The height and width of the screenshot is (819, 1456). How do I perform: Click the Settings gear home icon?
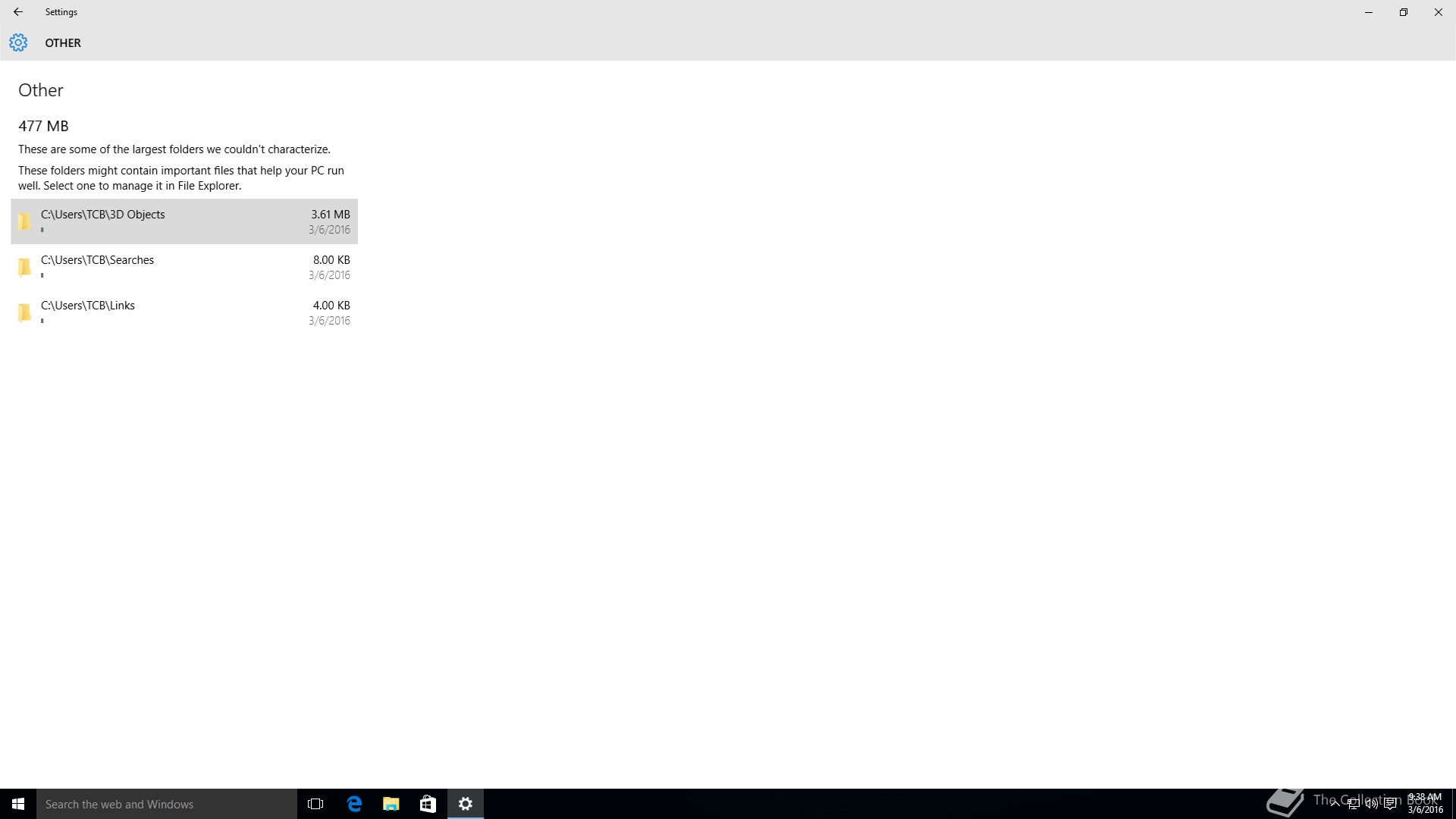[x=18, y=42]
